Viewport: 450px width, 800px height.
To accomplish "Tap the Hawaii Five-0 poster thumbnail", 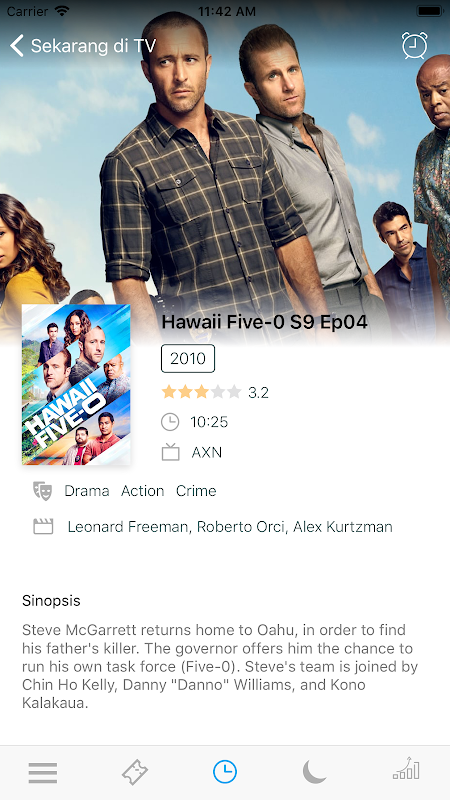I will (76, 384).
